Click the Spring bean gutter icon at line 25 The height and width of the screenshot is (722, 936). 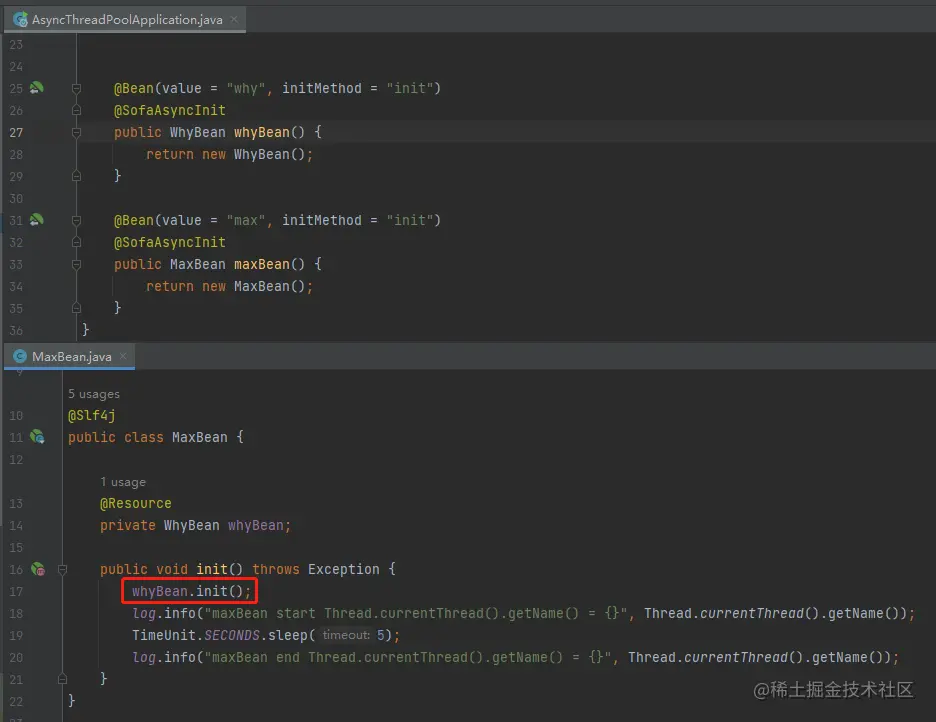tap(36, 88)
